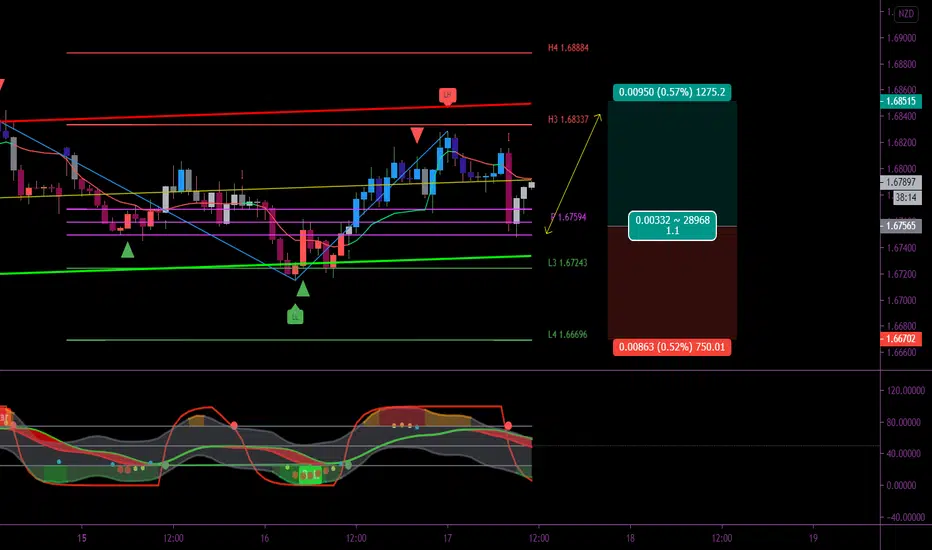Click date 16 on the time axis
932x550 pixels.
click(x=265, y=538)
